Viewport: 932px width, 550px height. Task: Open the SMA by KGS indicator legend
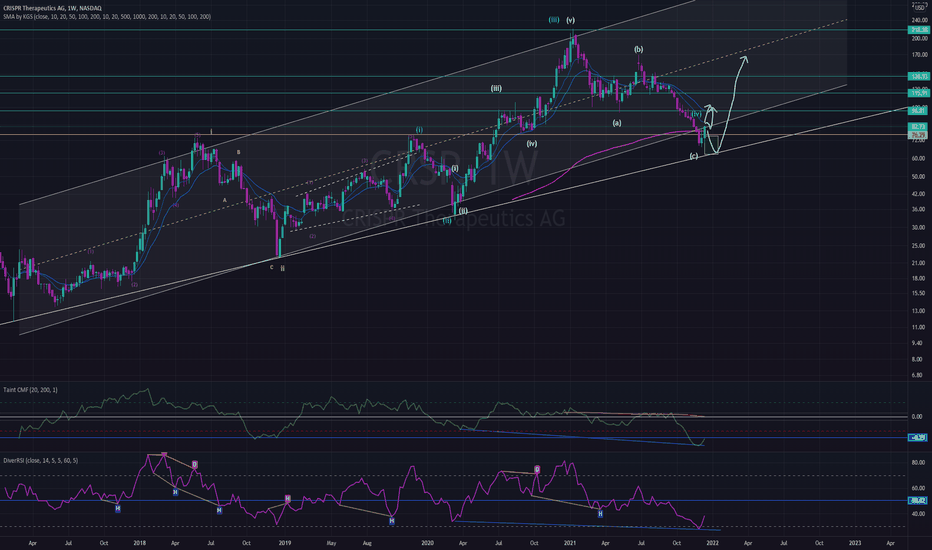[x=107, y=17]
